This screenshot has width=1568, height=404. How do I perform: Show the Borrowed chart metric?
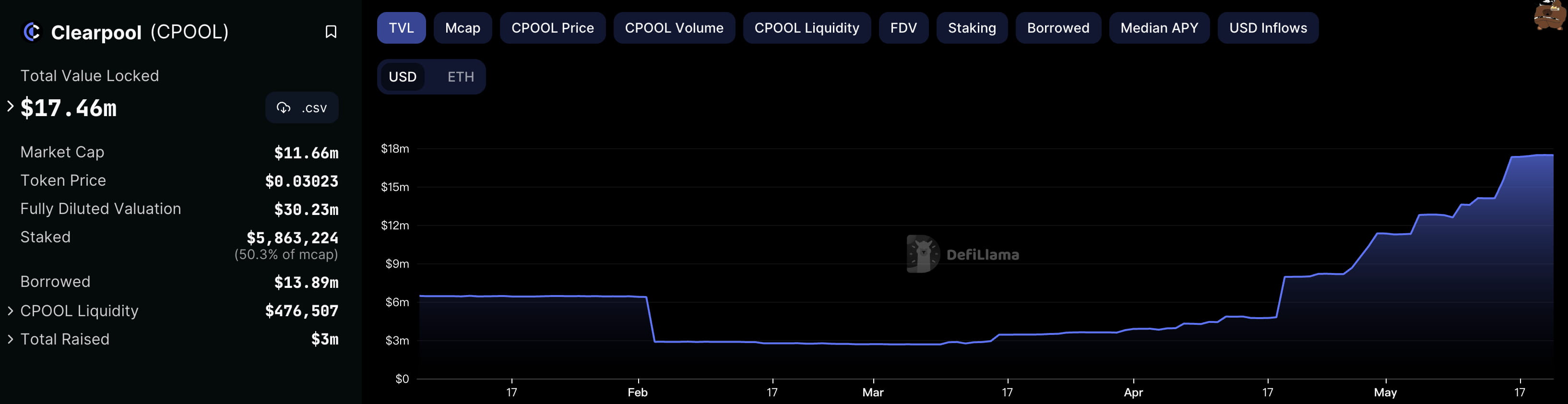tap(1058, 28)
